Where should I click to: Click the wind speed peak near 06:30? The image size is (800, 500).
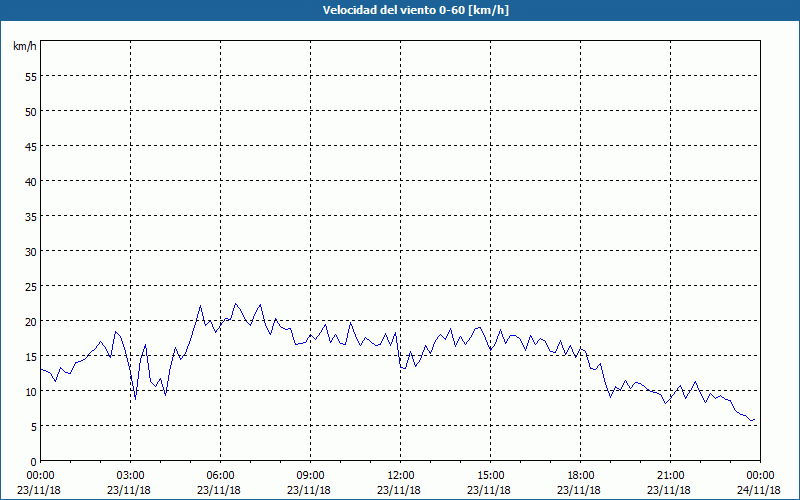(235, 304)
